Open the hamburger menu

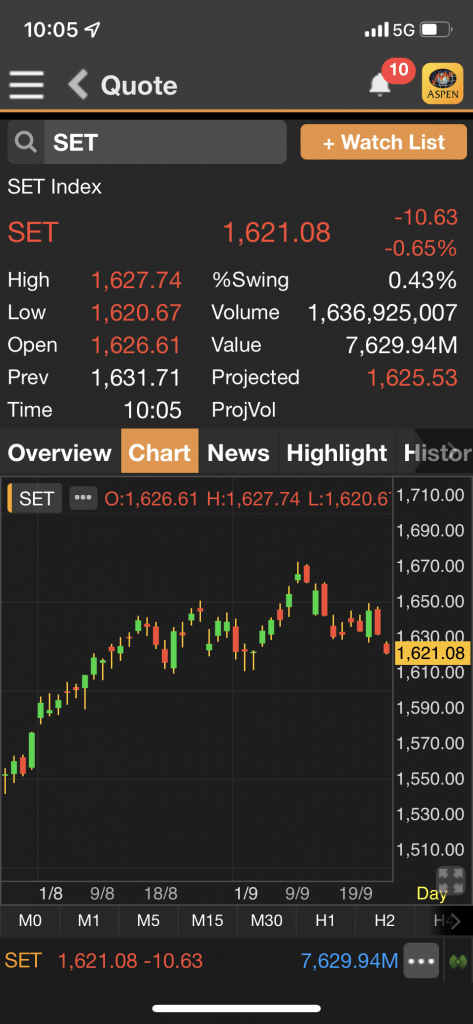[27, 85]
